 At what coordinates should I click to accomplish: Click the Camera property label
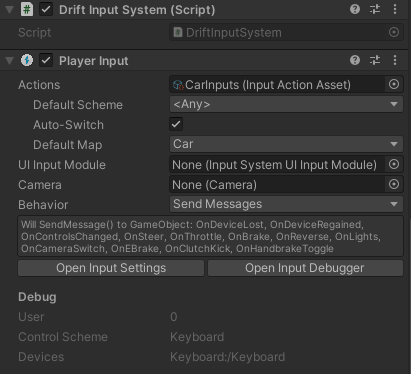40,185
